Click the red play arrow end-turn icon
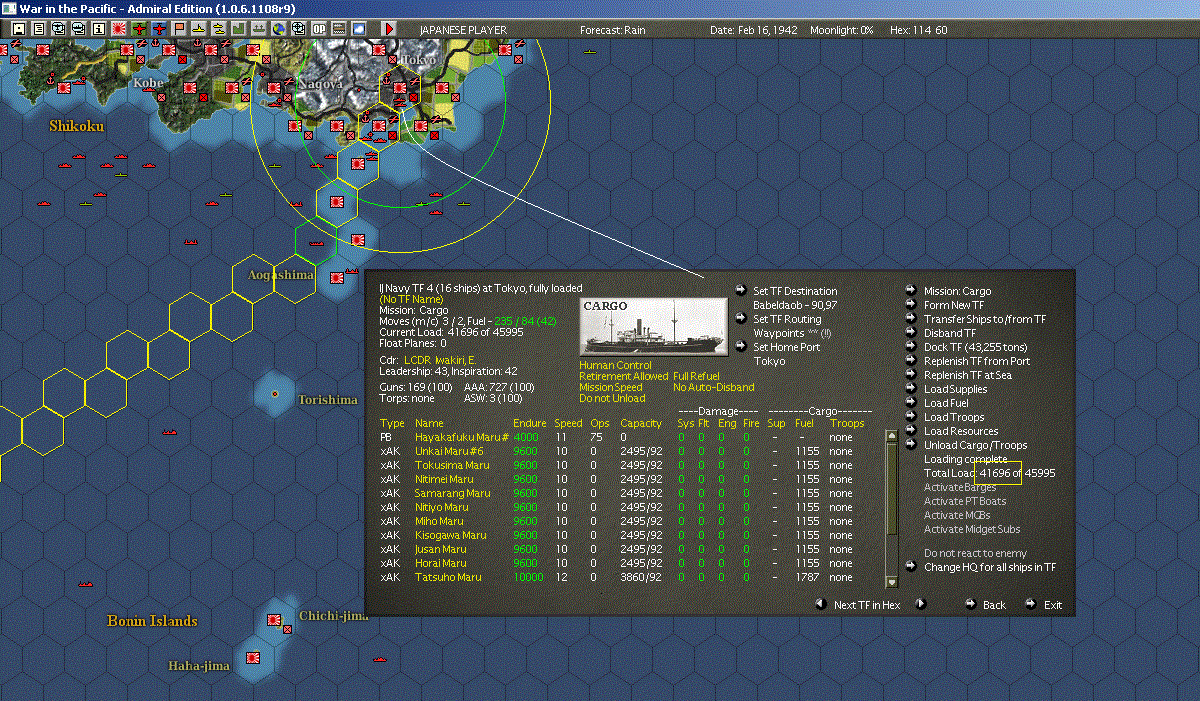1200x701 pixels. click(x=389, y=29)
